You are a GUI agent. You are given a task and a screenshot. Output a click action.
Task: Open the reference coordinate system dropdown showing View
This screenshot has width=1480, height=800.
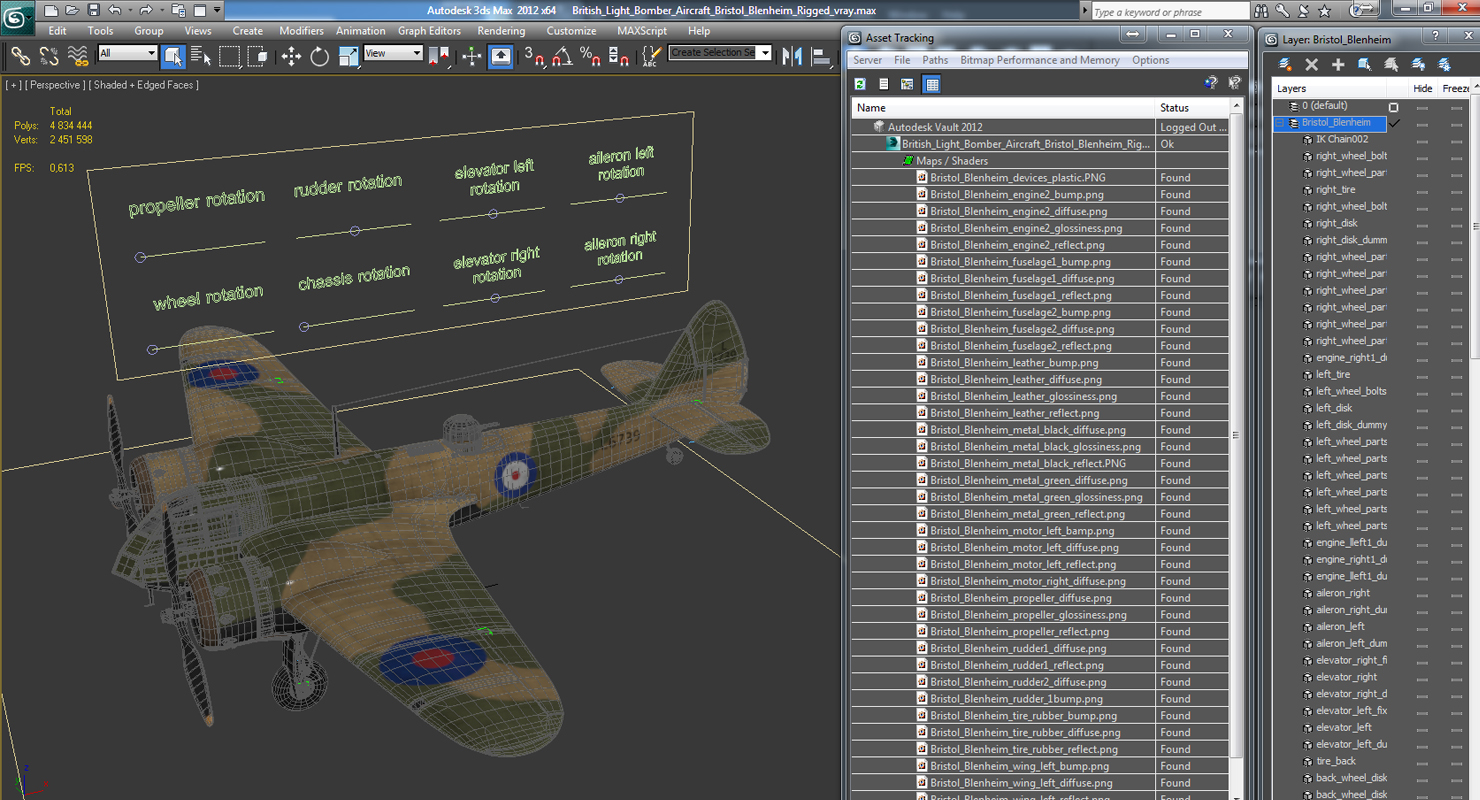coord(393,53)
